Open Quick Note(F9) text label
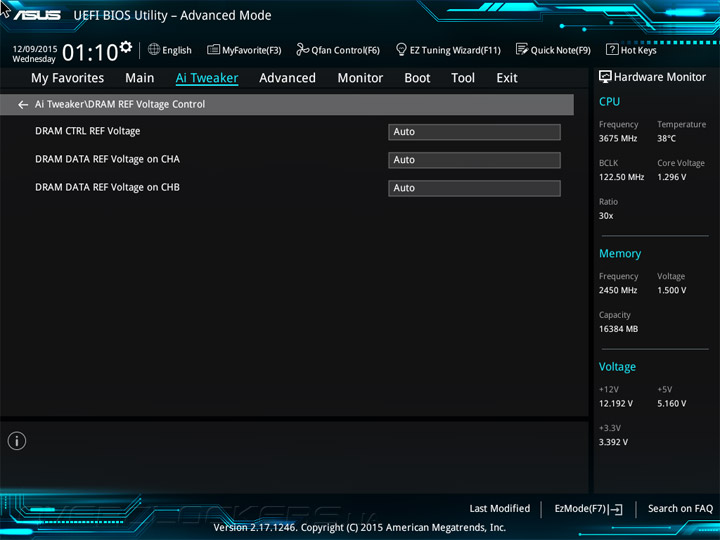This screenshot has height=540, width=720. [561, 50]
